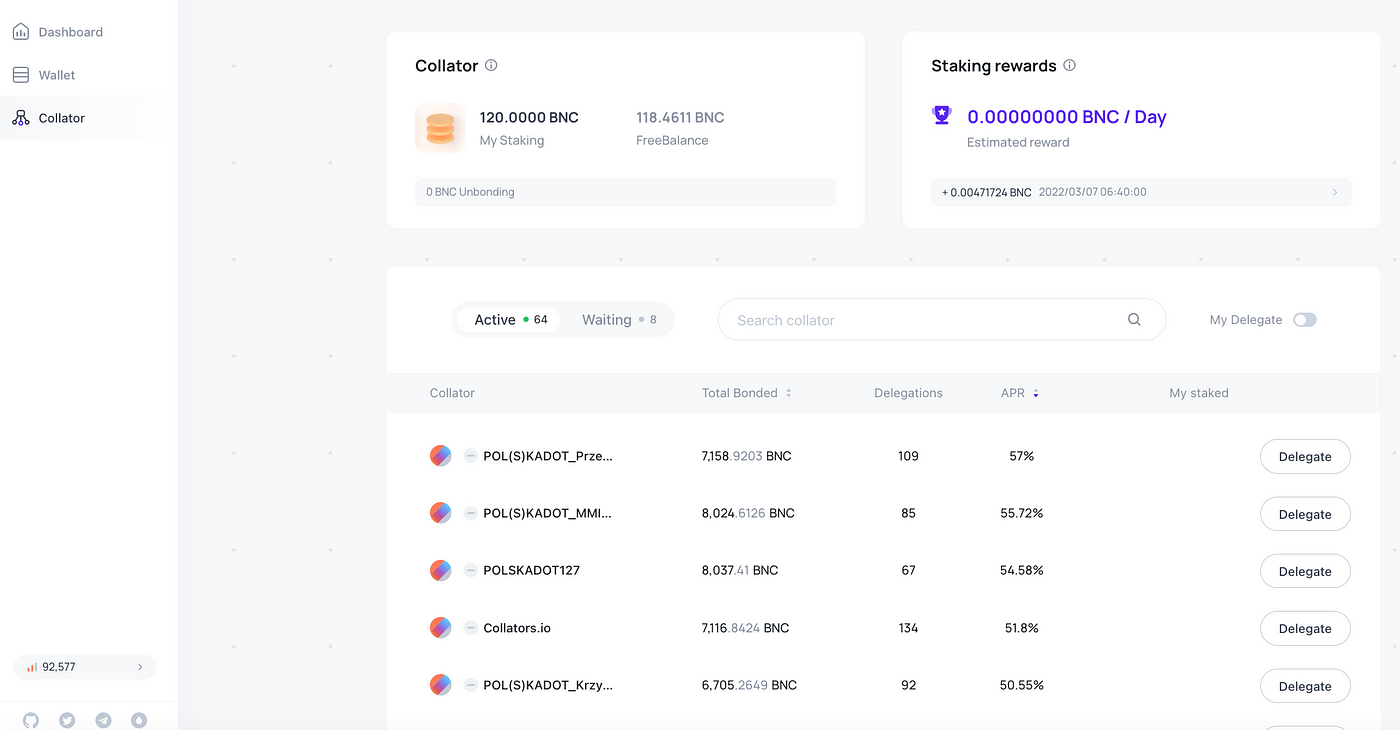
Task: Show info tooltip next to Collator heading
Action: point(491,65)
